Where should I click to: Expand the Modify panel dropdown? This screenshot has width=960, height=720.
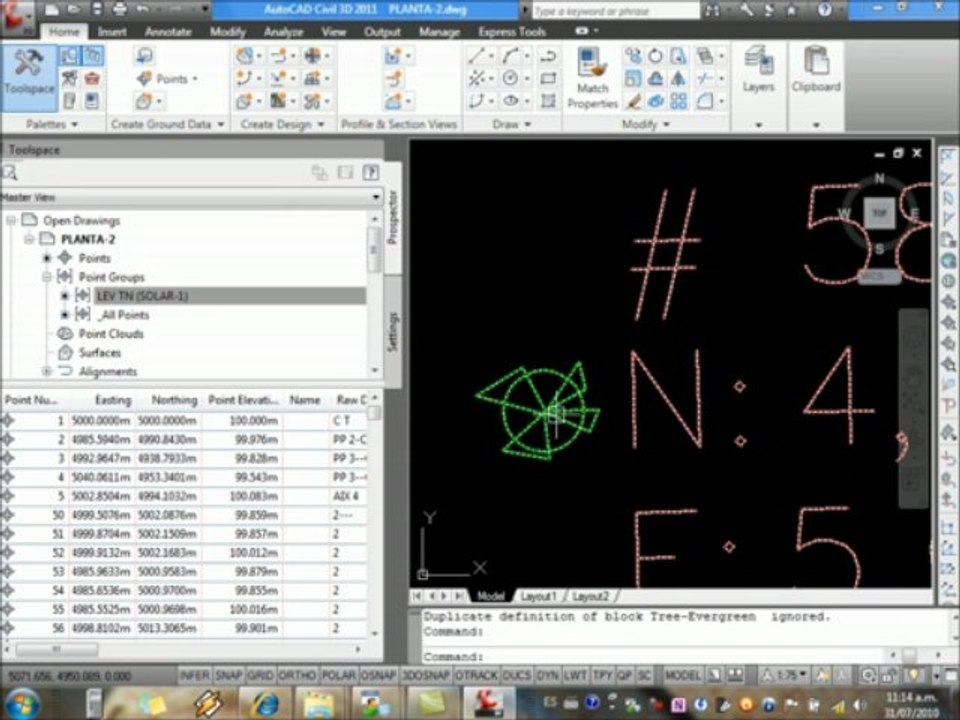(x=667, y=124)
